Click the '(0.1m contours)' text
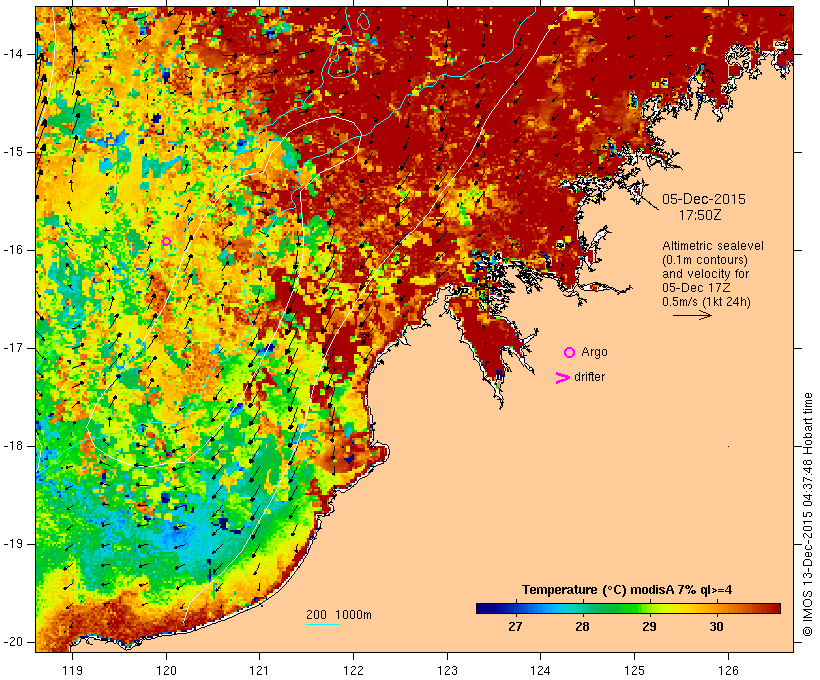Image resolution: width=820 pixels, height=680 pixels. (704, 260)
